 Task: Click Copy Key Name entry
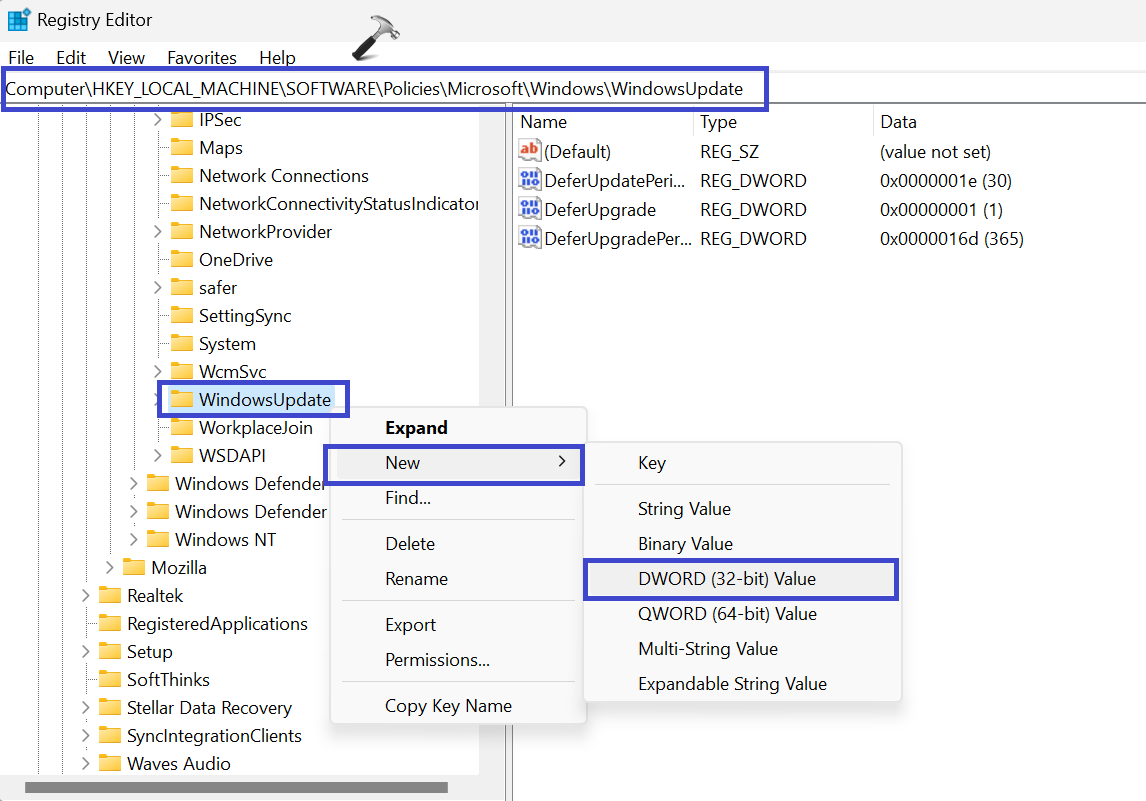pyautogui.click(x=448, y=706)
